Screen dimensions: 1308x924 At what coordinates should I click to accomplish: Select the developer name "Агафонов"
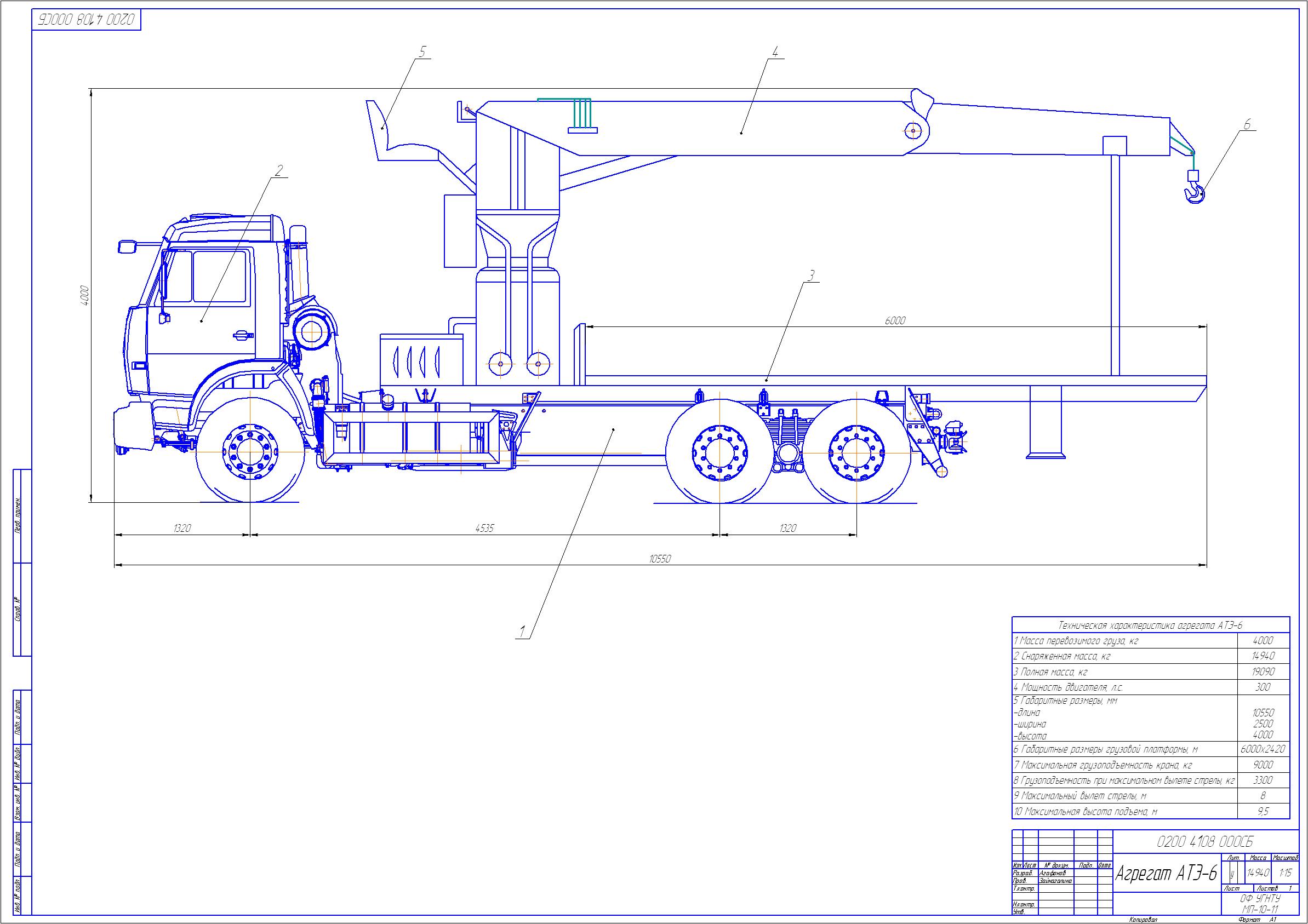(1053, 873)
